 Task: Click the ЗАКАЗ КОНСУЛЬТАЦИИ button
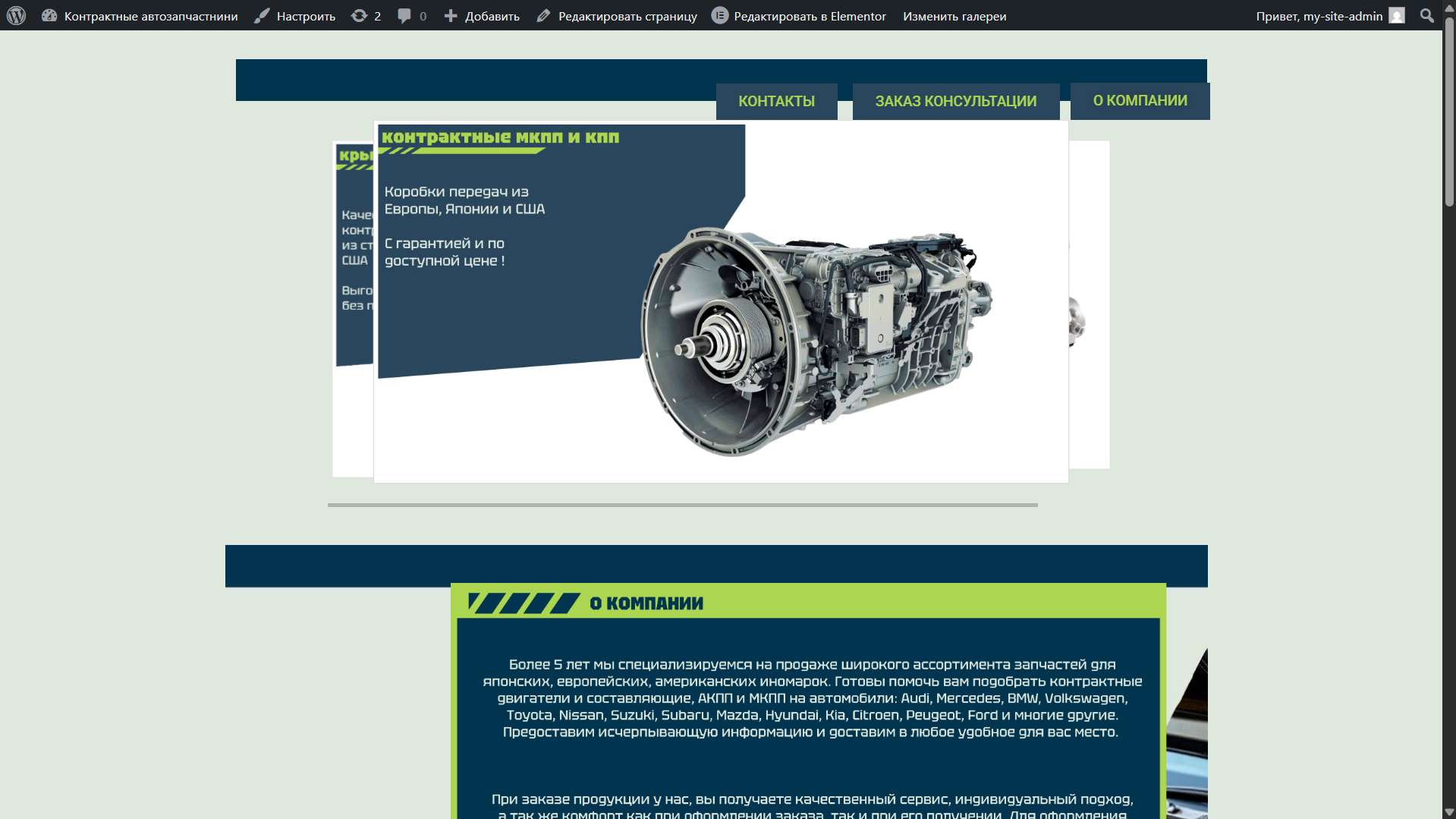[955, 101]
